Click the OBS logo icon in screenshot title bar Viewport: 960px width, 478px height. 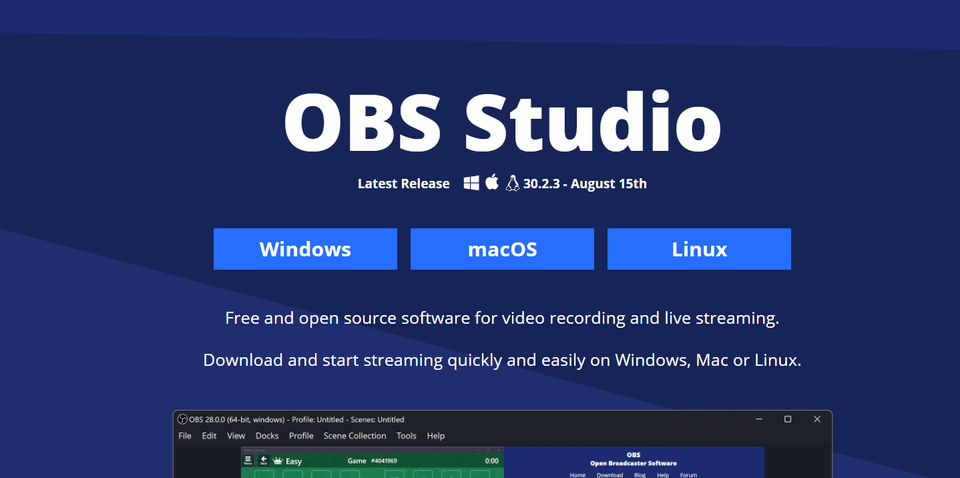pyautogui.click(x=182, y=419)
